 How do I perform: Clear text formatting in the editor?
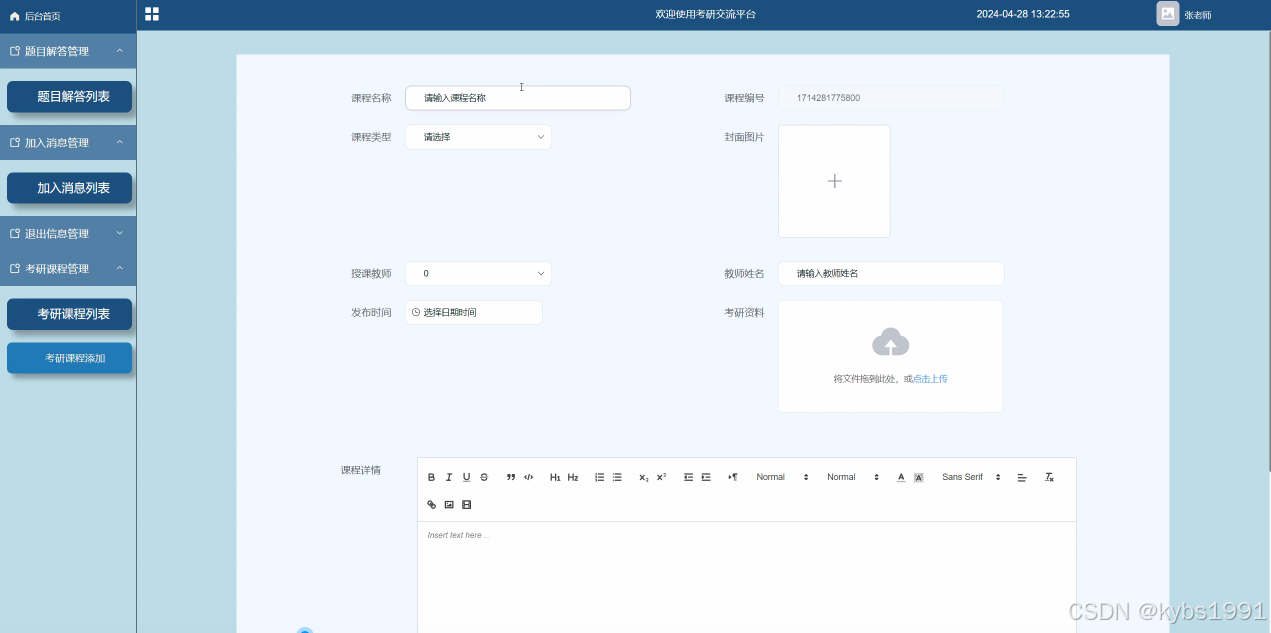(1050, 478)
